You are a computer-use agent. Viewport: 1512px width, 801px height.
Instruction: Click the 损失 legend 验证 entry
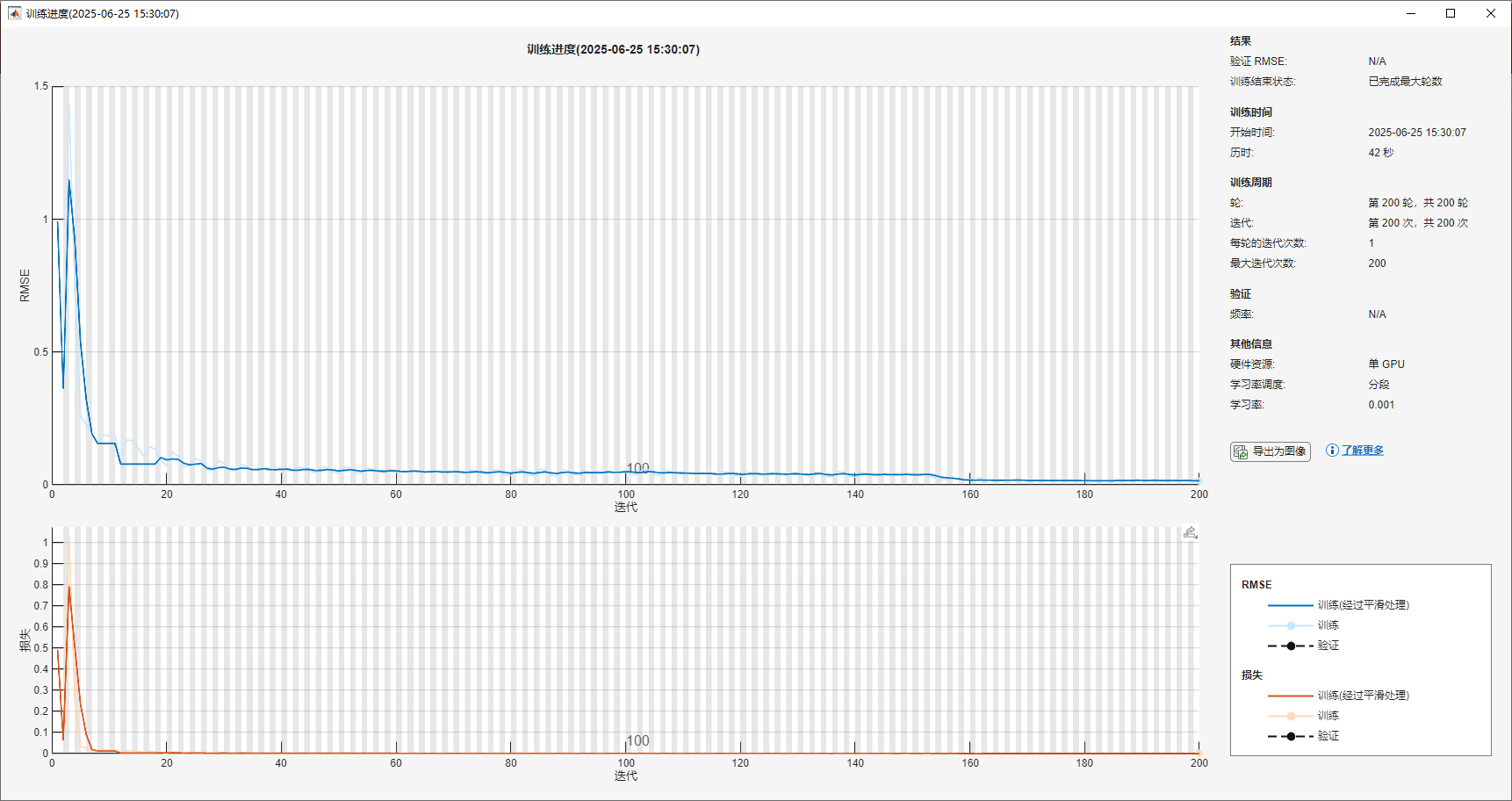coord(1304,736)
